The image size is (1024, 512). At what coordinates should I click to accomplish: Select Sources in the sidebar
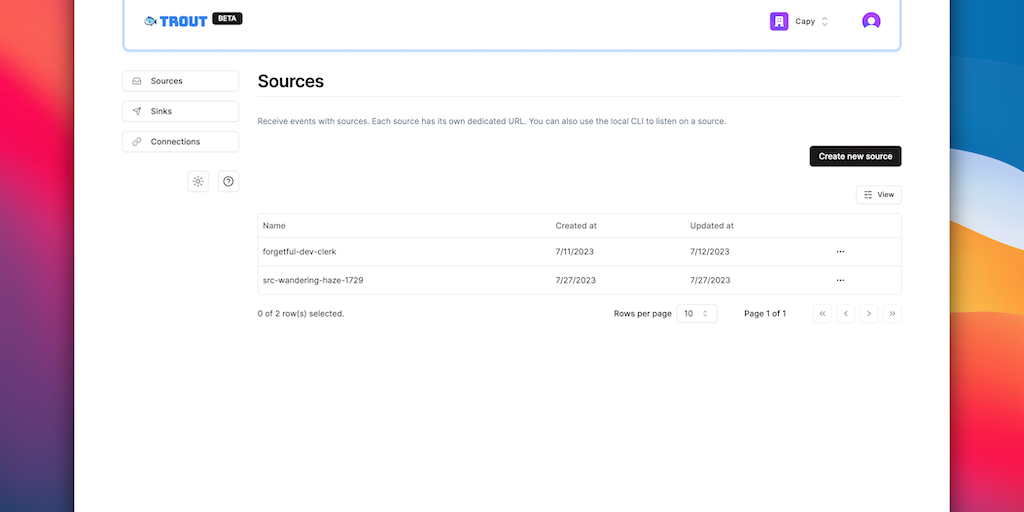[181, 81]
